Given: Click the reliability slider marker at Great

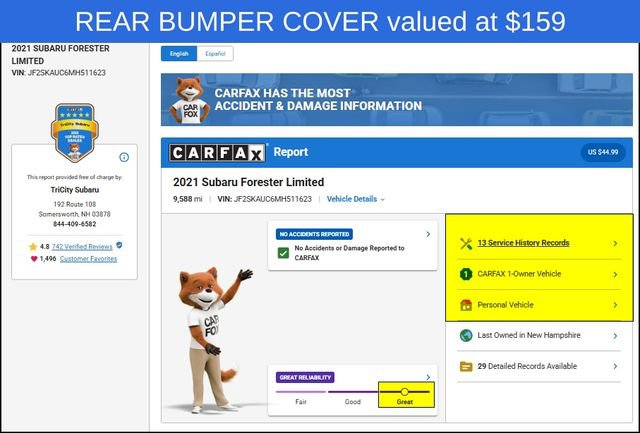Looking at the screenshot, I should click(404, 392).
